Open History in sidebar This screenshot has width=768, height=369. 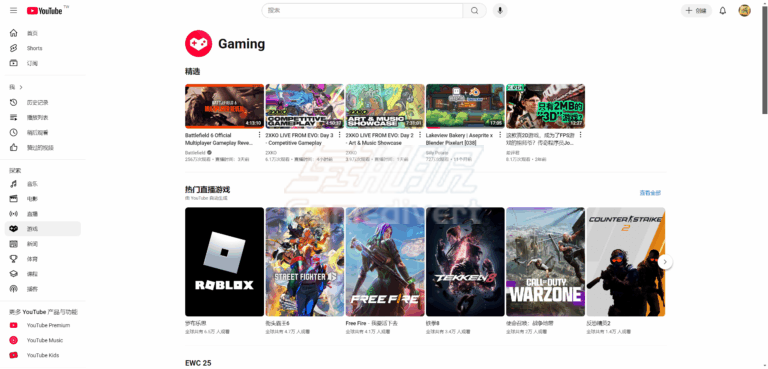[43, 102]
